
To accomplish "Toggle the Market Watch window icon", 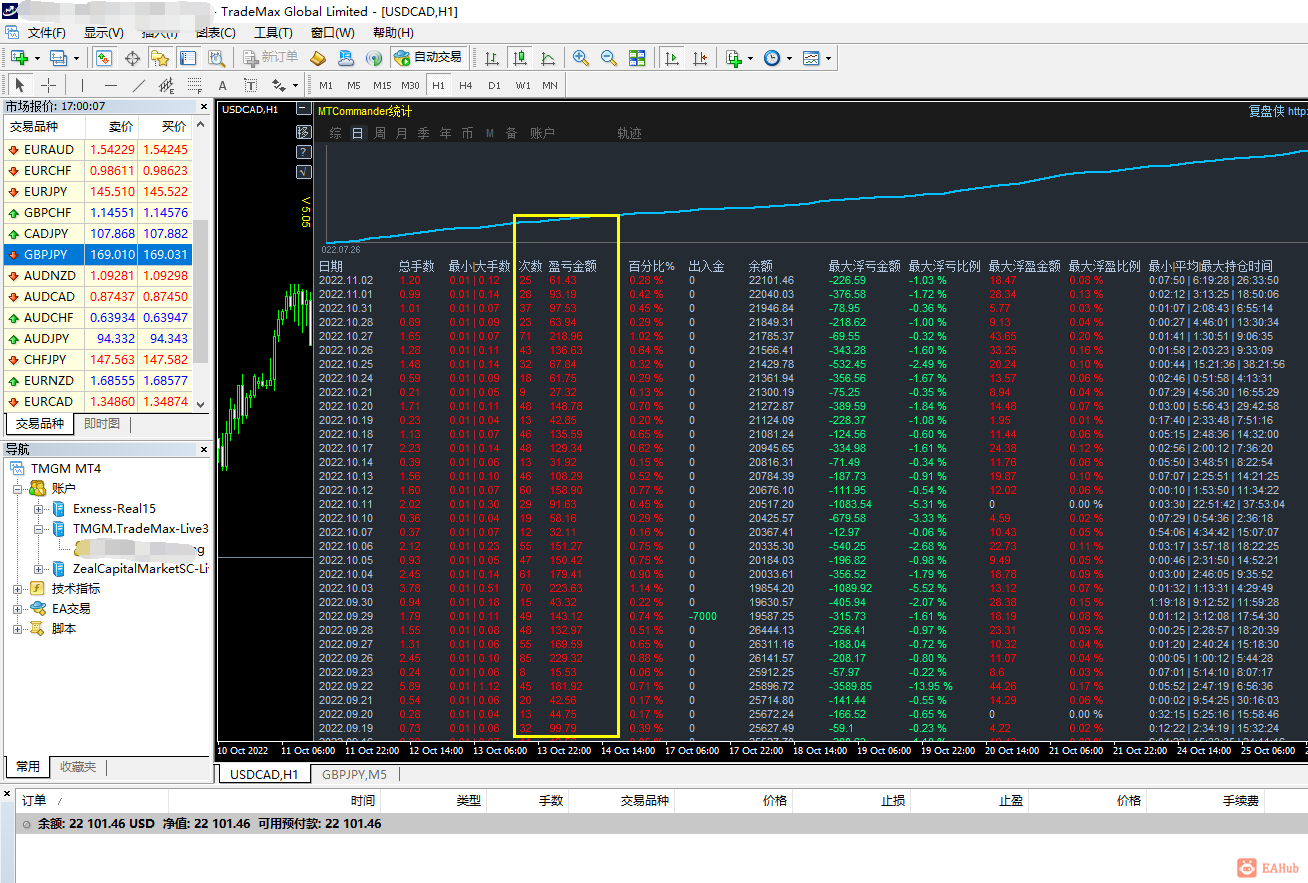I will (103, 58).
